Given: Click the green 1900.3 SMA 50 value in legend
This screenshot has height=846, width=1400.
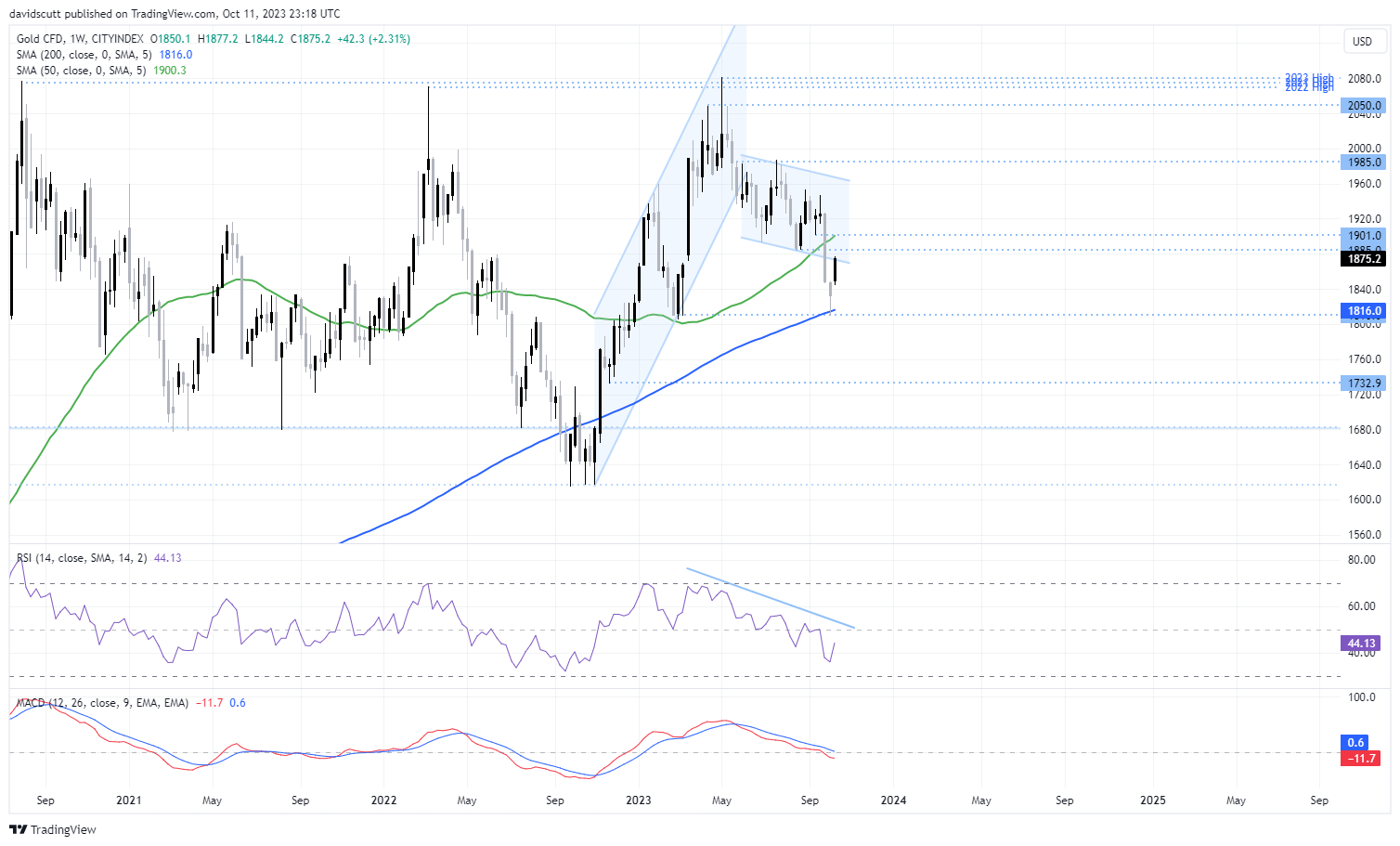Looking at the screenshot, I should pos(170,71).
